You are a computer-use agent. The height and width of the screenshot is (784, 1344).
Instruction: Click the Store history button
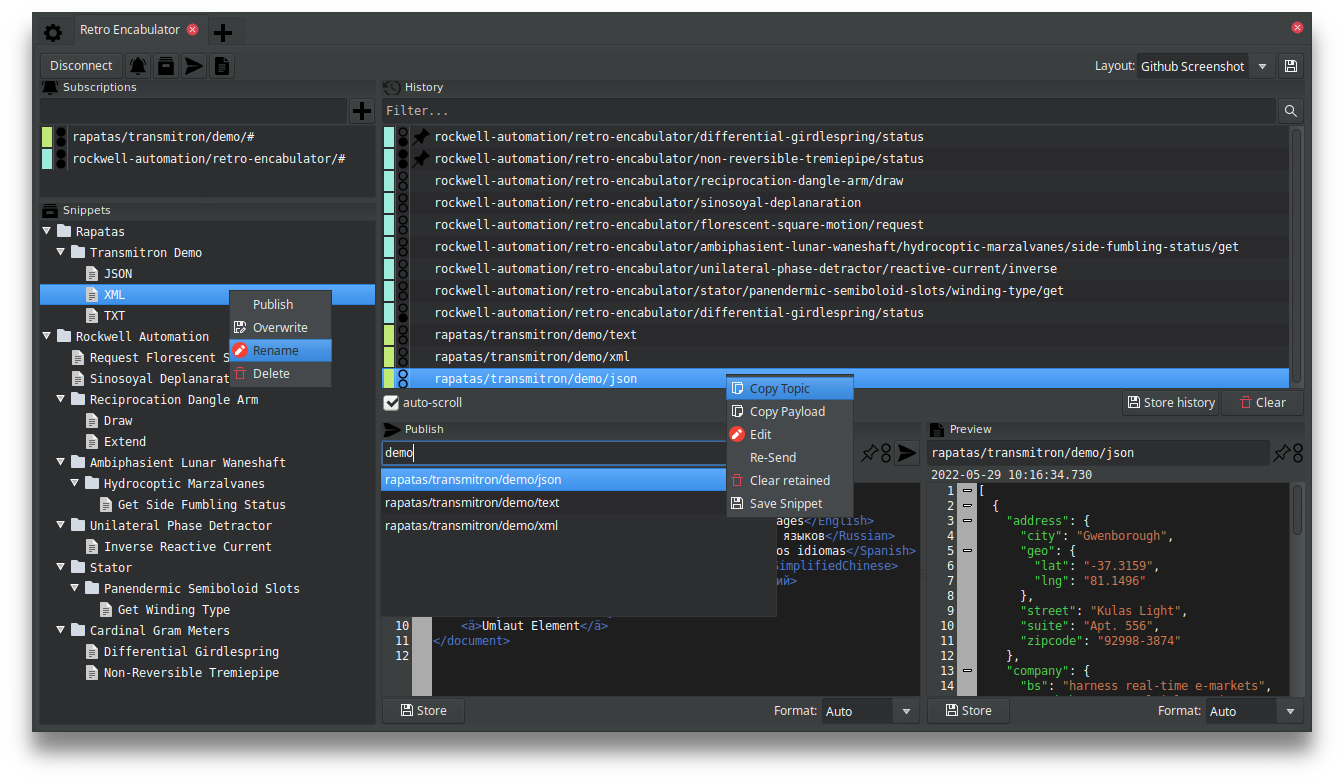(x=1170, y=402)
